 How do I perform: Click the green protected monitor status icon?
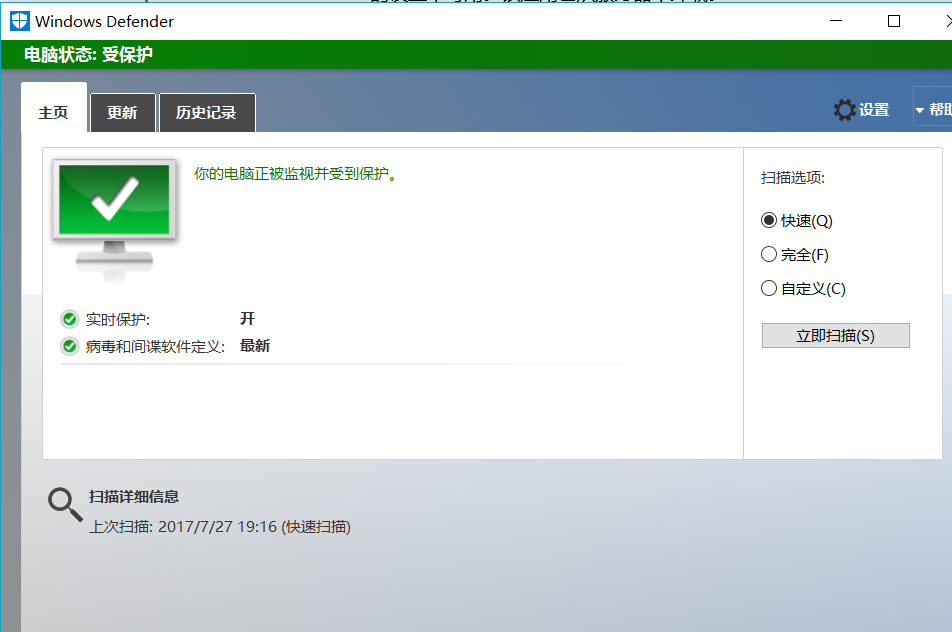pyautogui.click(x=114, y=220)
